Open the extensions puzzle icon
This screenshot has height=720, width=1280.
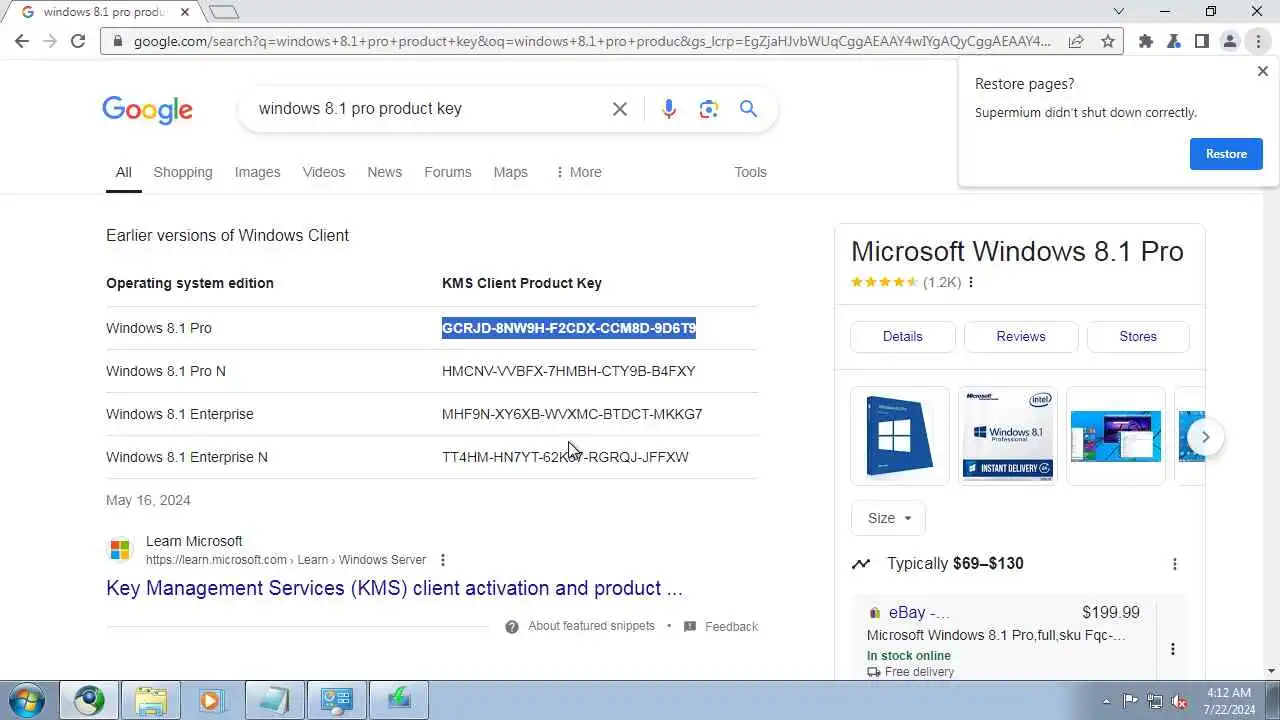(1146, 41)
